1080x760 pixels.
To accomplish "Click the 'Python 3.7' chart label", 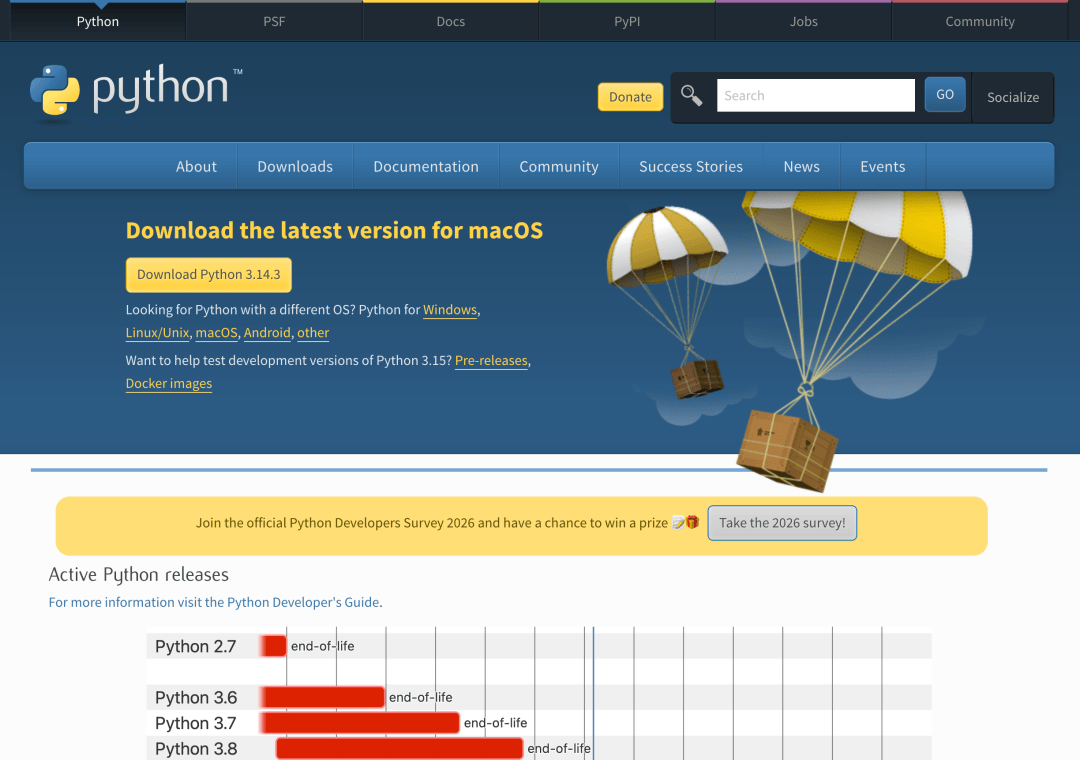I will coord(196,723).
